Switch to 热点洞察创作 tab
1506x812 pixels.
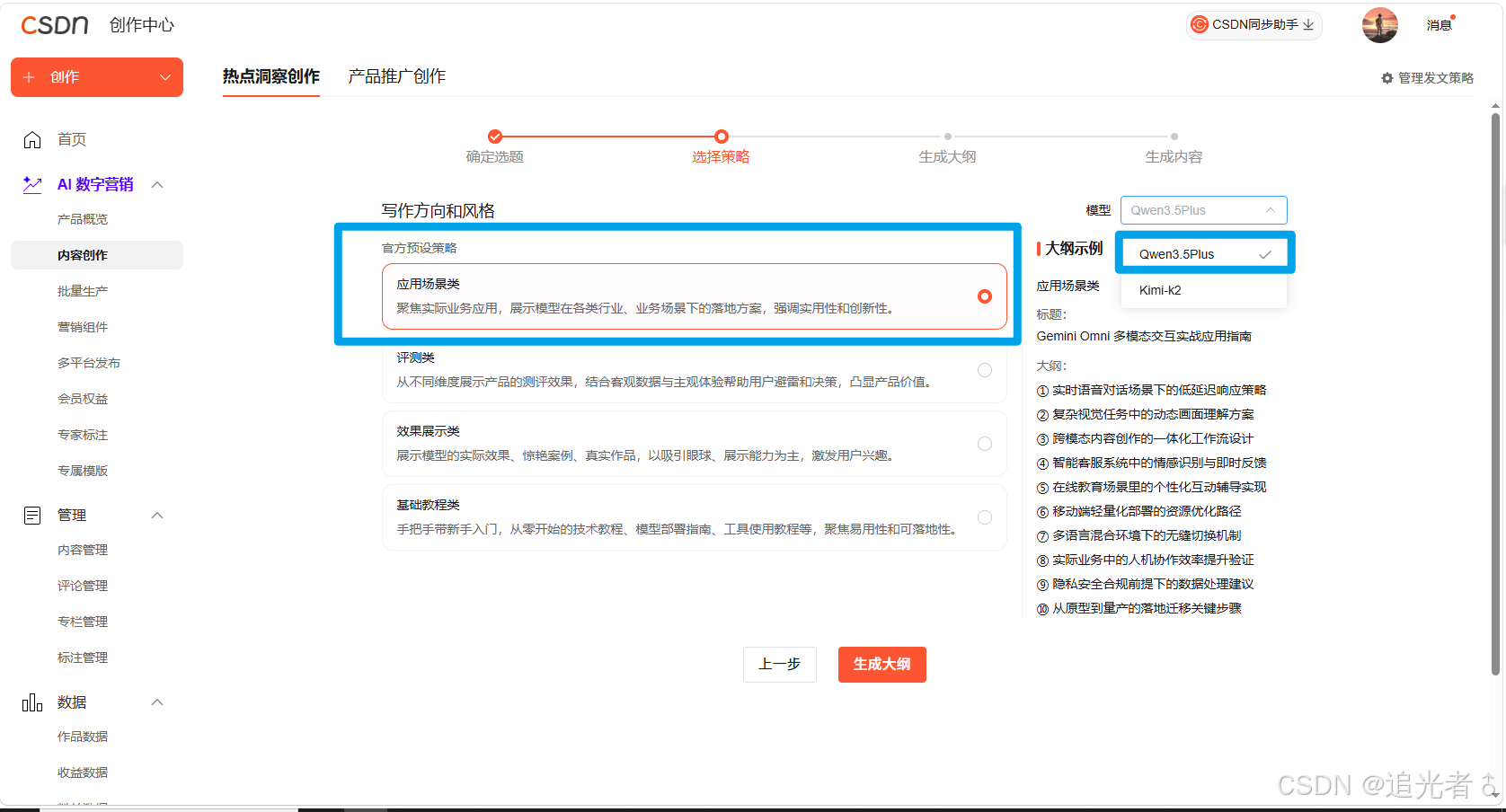point(271,76)
